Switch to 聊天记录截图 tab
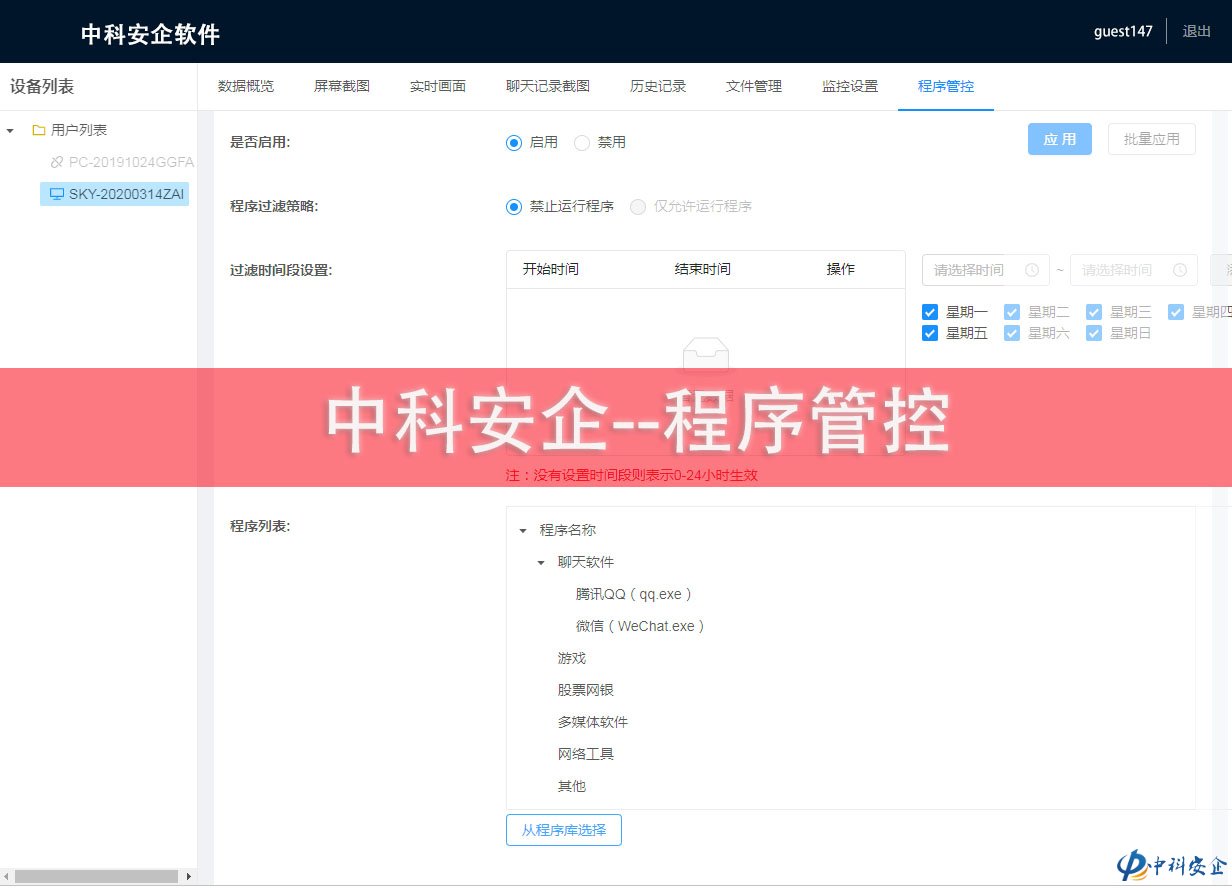 pyautogui.click(x=548, y=86)
